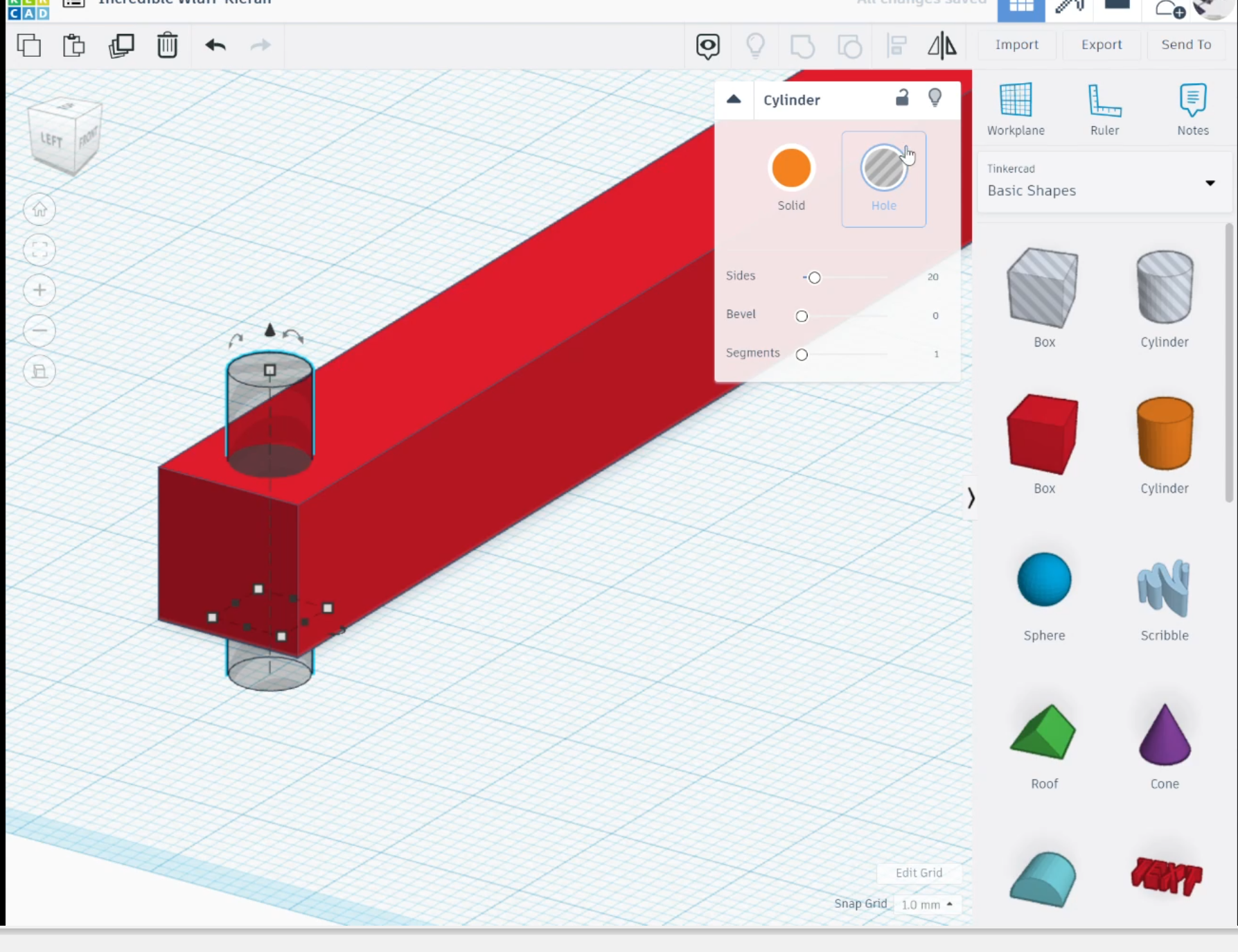
Task: Click the 3D design view icon in the top bar
Action: click(x=1020, y=9)
